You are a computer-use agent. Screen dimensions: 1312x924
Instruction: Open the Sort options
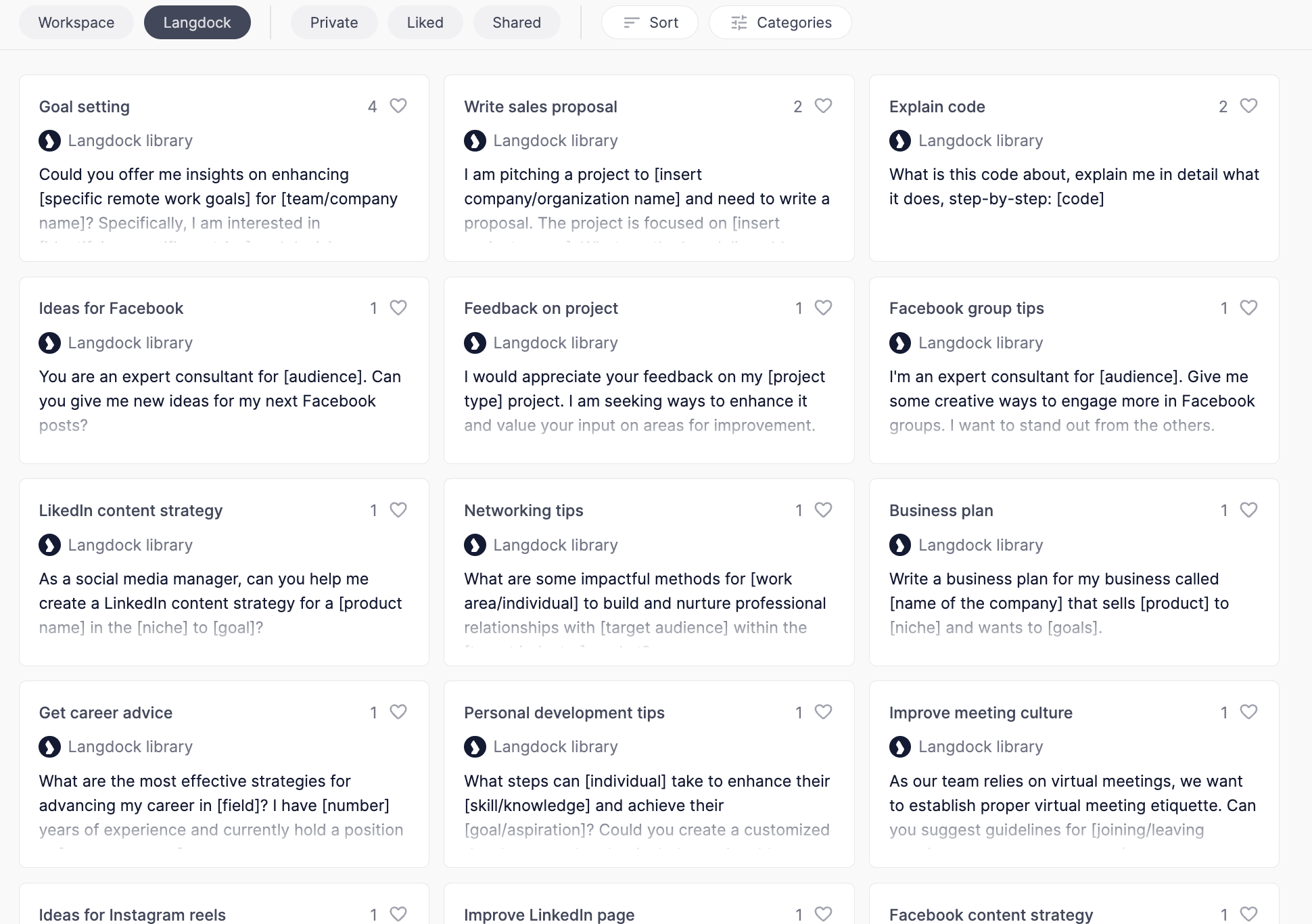(x=649, y=22)
